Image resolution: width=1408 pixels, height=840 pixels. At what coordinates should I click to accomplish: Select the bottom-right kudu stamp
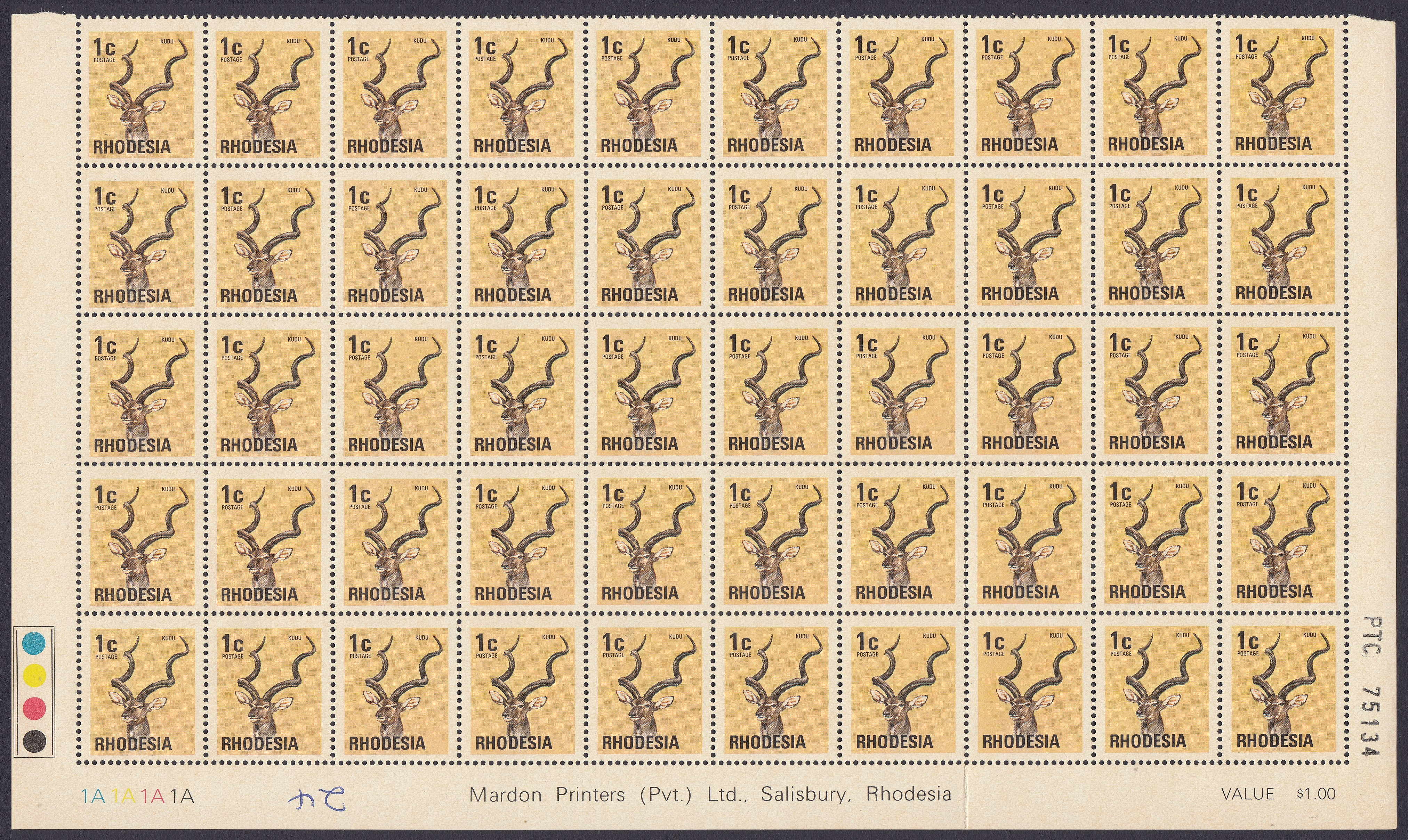[1284, 689]
